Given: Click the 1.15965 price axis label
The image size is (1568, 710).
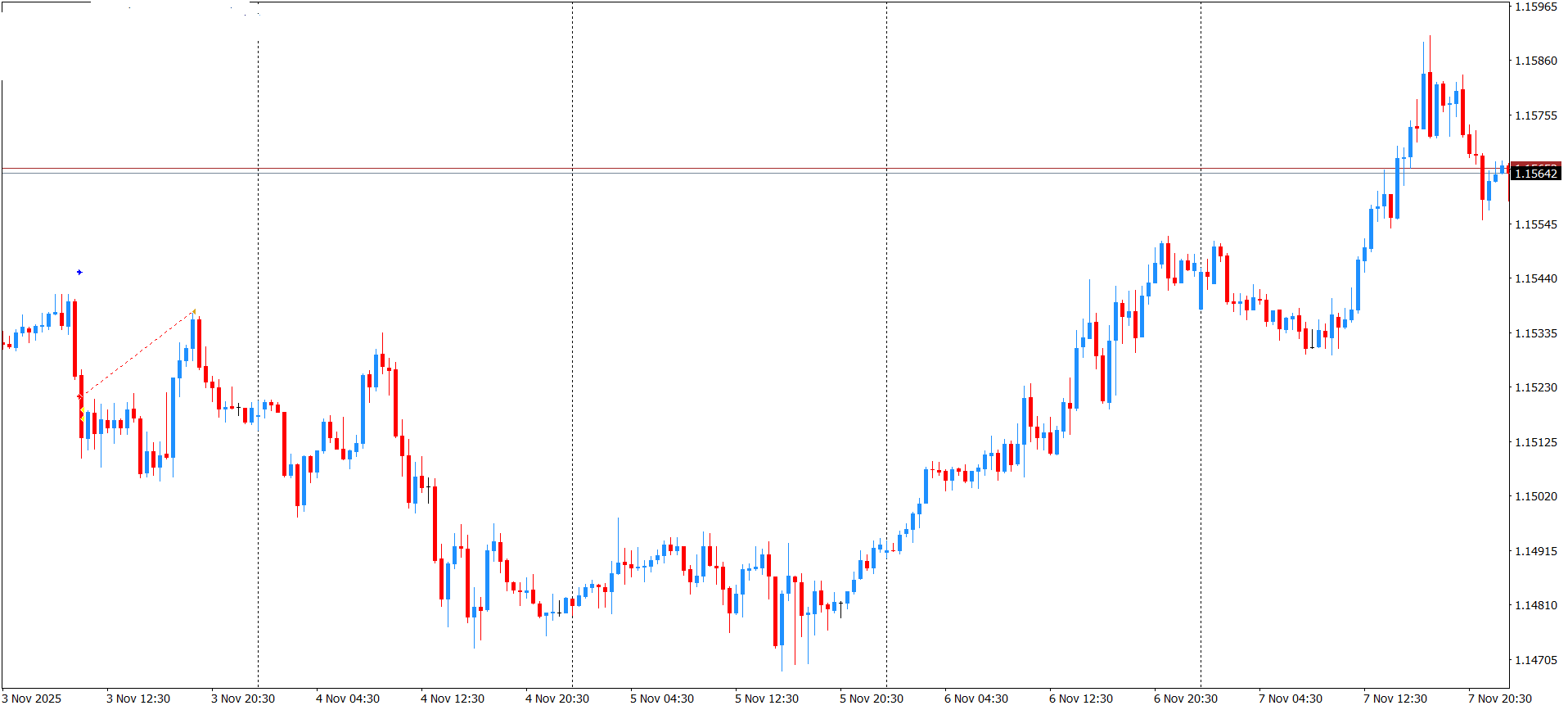Looking at the screenshot, I should click(1536, 7).
